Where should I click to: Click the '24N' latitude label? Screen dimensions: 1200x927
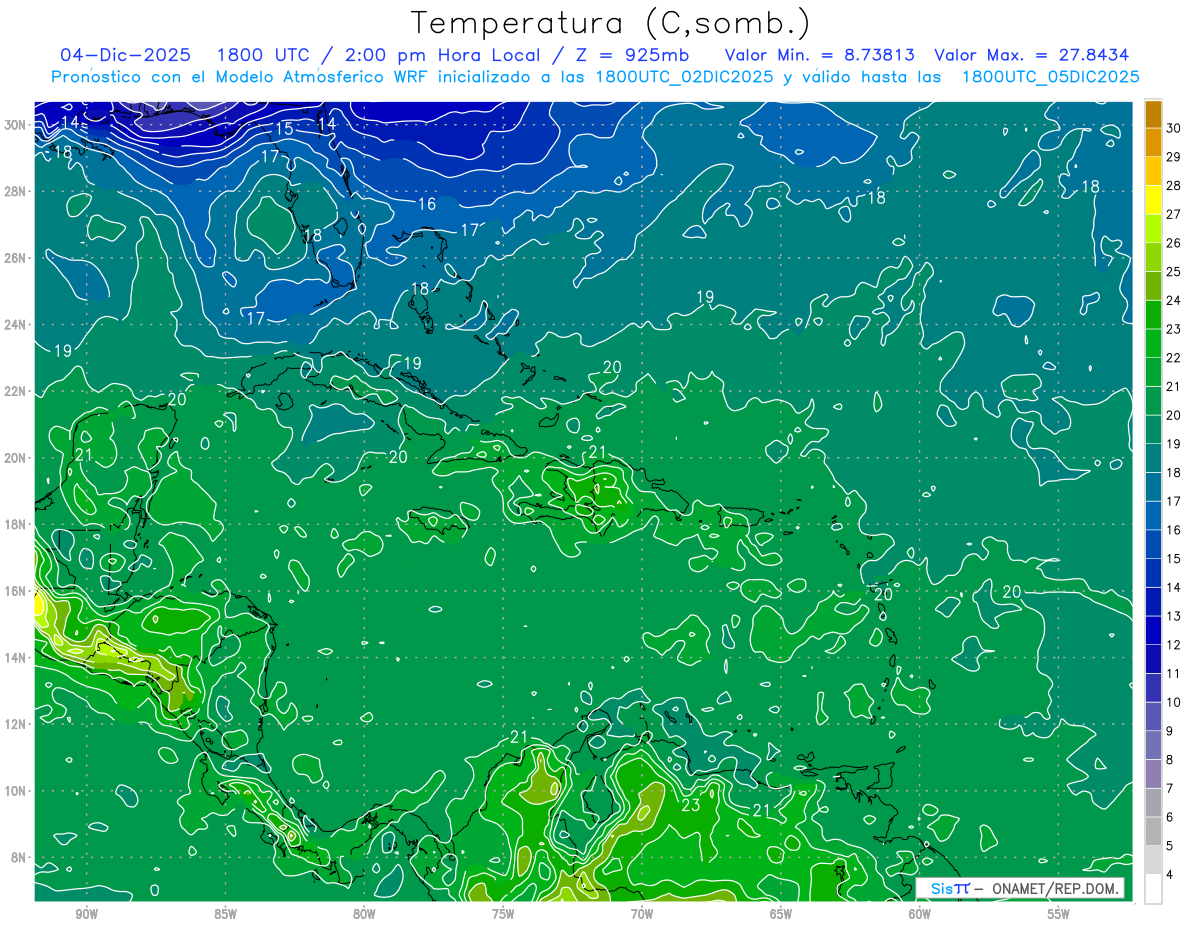(x=16, y=324)
